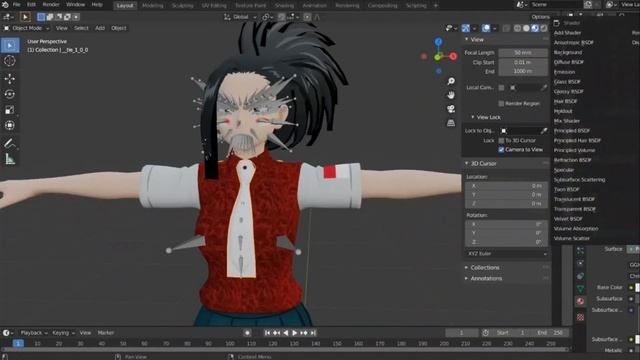Jump to the timeline start frame button
640x360 pixels.
[267, 333]
